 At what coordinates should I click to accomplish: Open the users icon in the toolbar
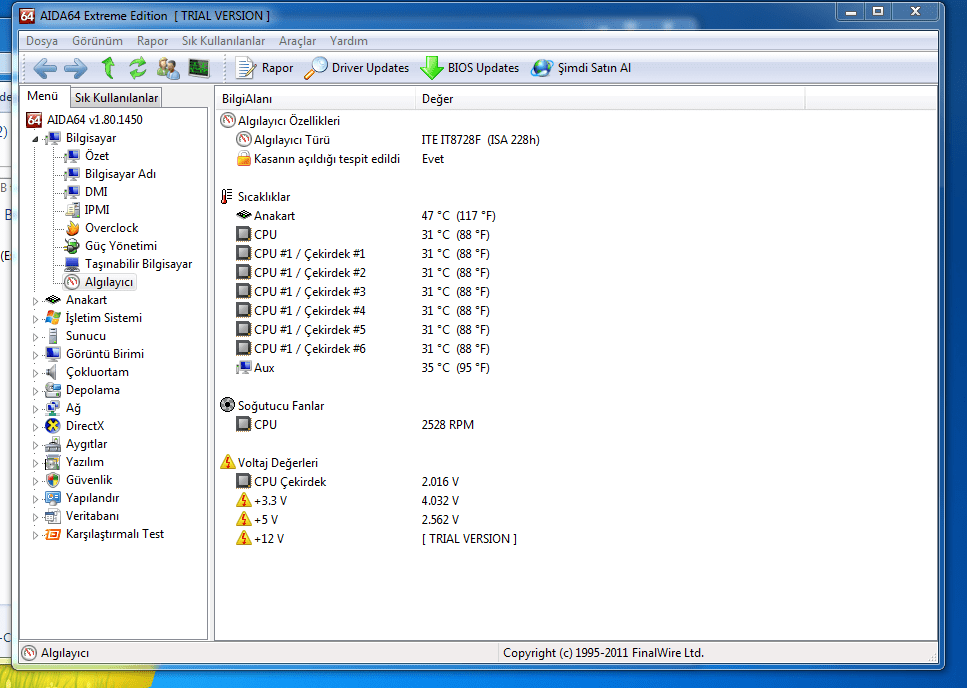pyautogui.click(x=168, y=68)
